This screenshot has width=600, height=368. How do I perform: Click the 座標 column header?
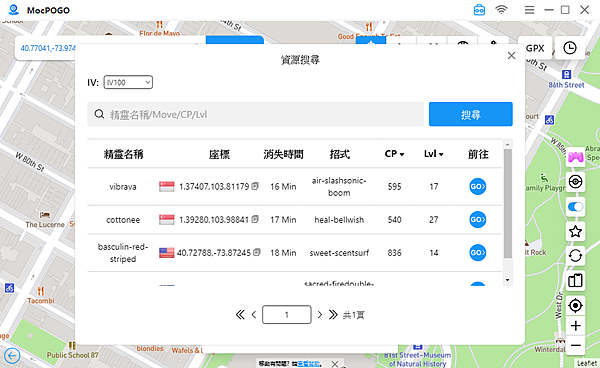219,154
